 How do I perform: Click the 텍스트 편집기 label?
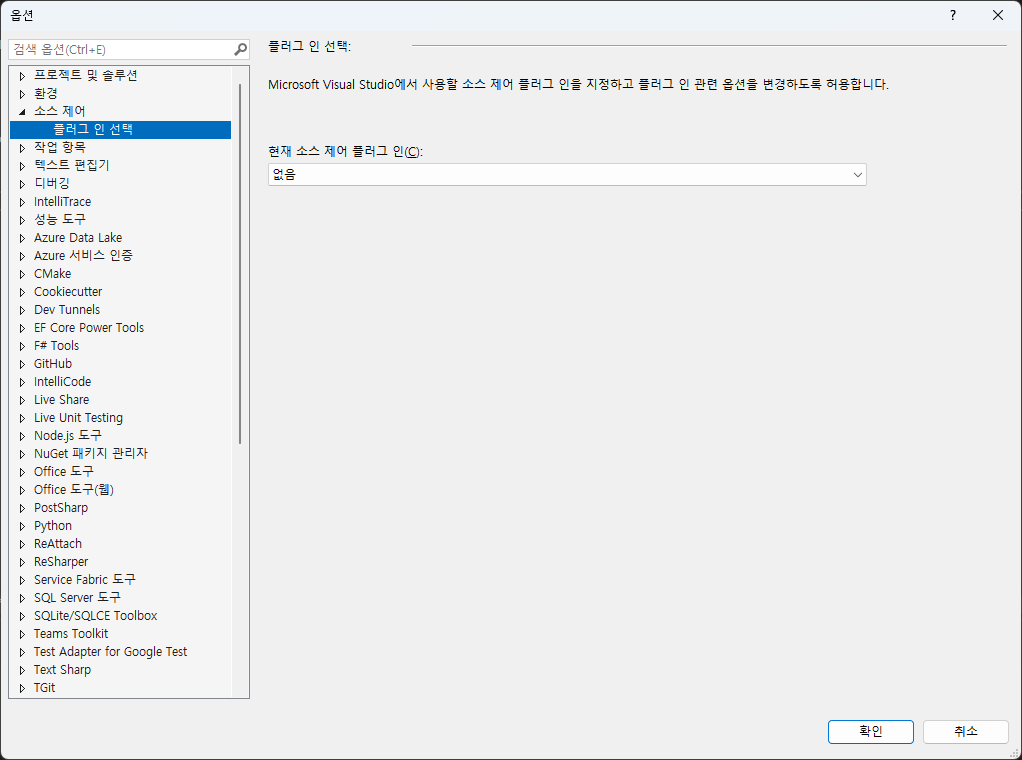(72, 166)
